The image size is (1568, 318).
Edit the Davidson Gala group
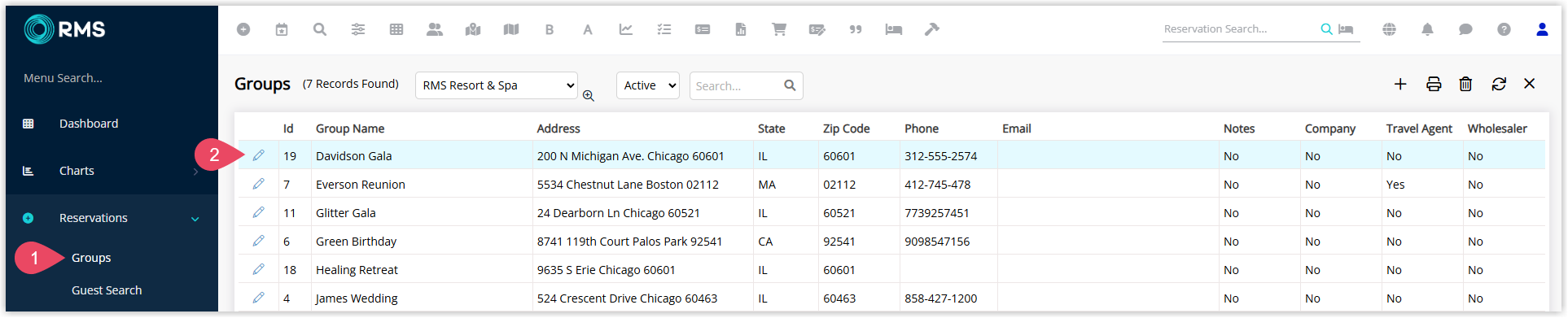[258, 155]
